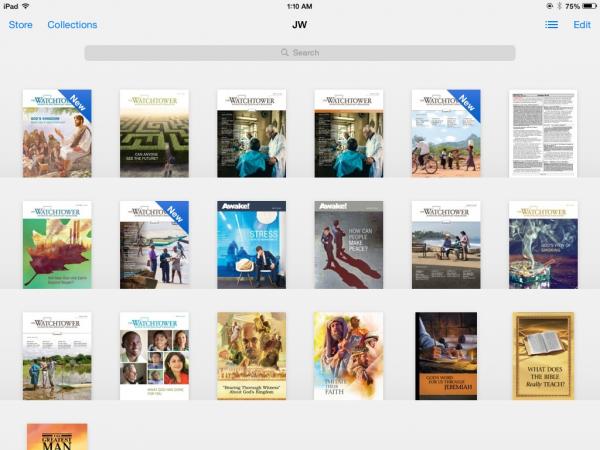
Task: Switch to list view using the list icon
Action: (551, 25)
